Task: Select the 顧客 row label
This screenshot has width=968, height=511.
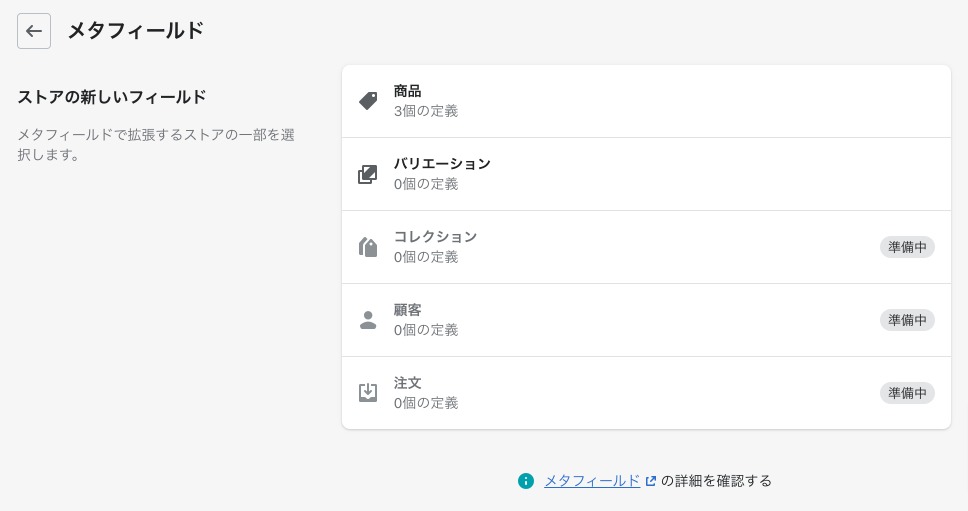Action: [x=407, y=310]
